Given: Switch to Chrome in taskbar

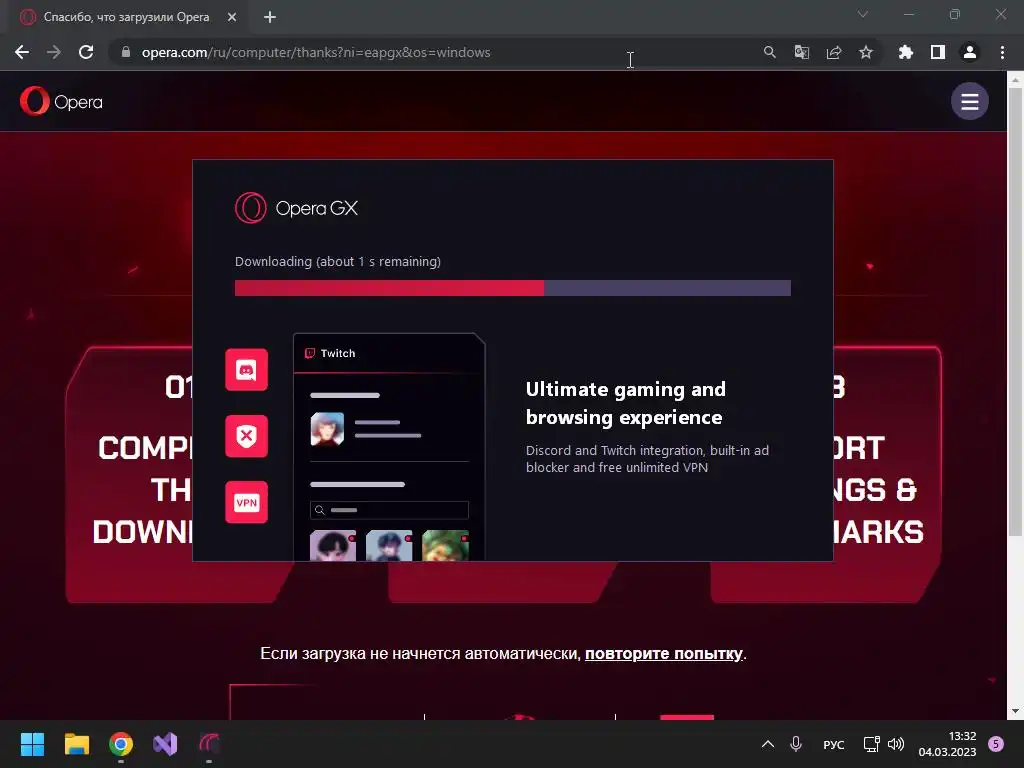Looking at the screenshot, I should pos(121,744).
